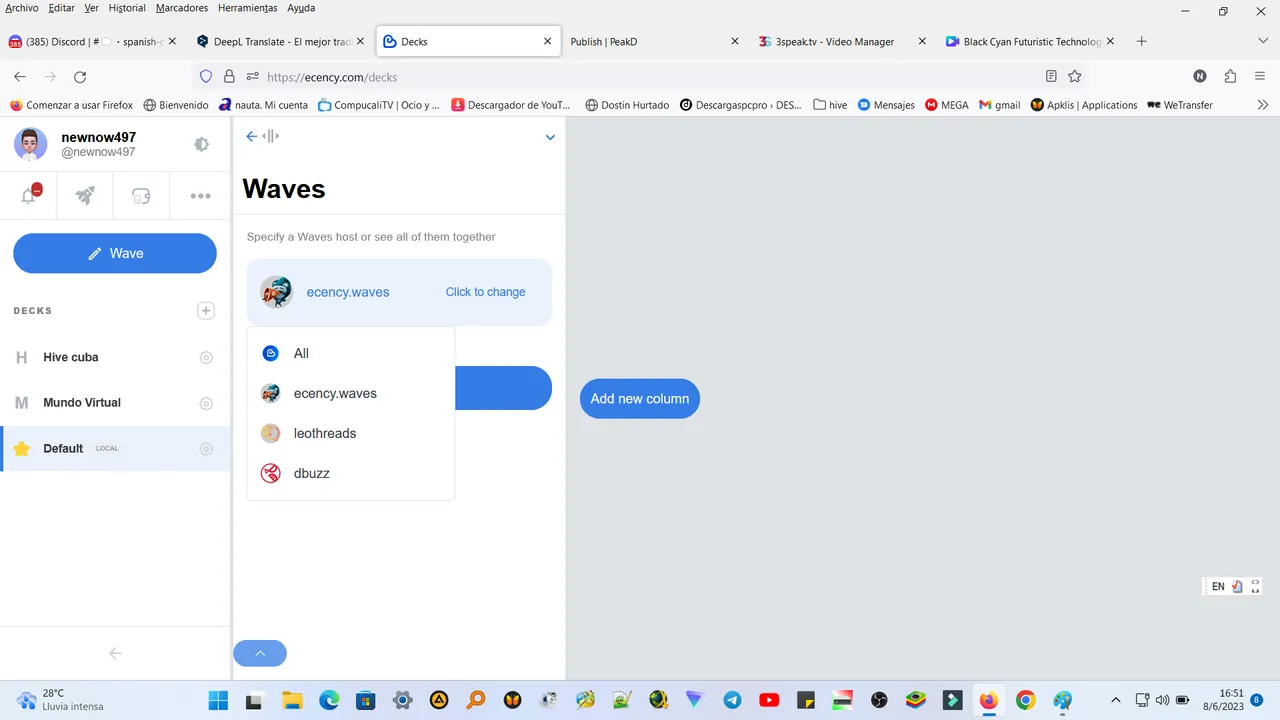Click the newnow497 profile avatar

click(x=31, y=144)
